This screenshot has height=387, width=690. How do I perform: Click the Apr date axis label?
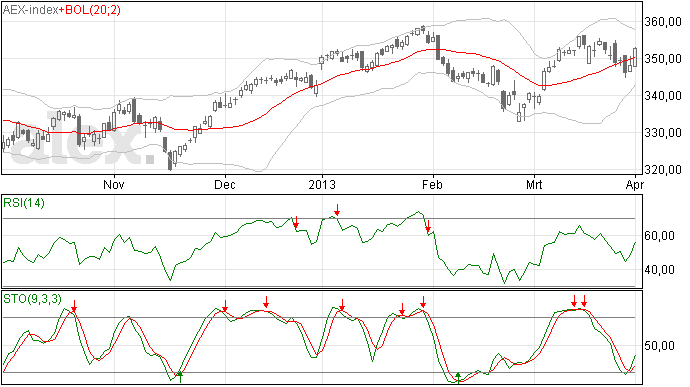pos(635,184)
